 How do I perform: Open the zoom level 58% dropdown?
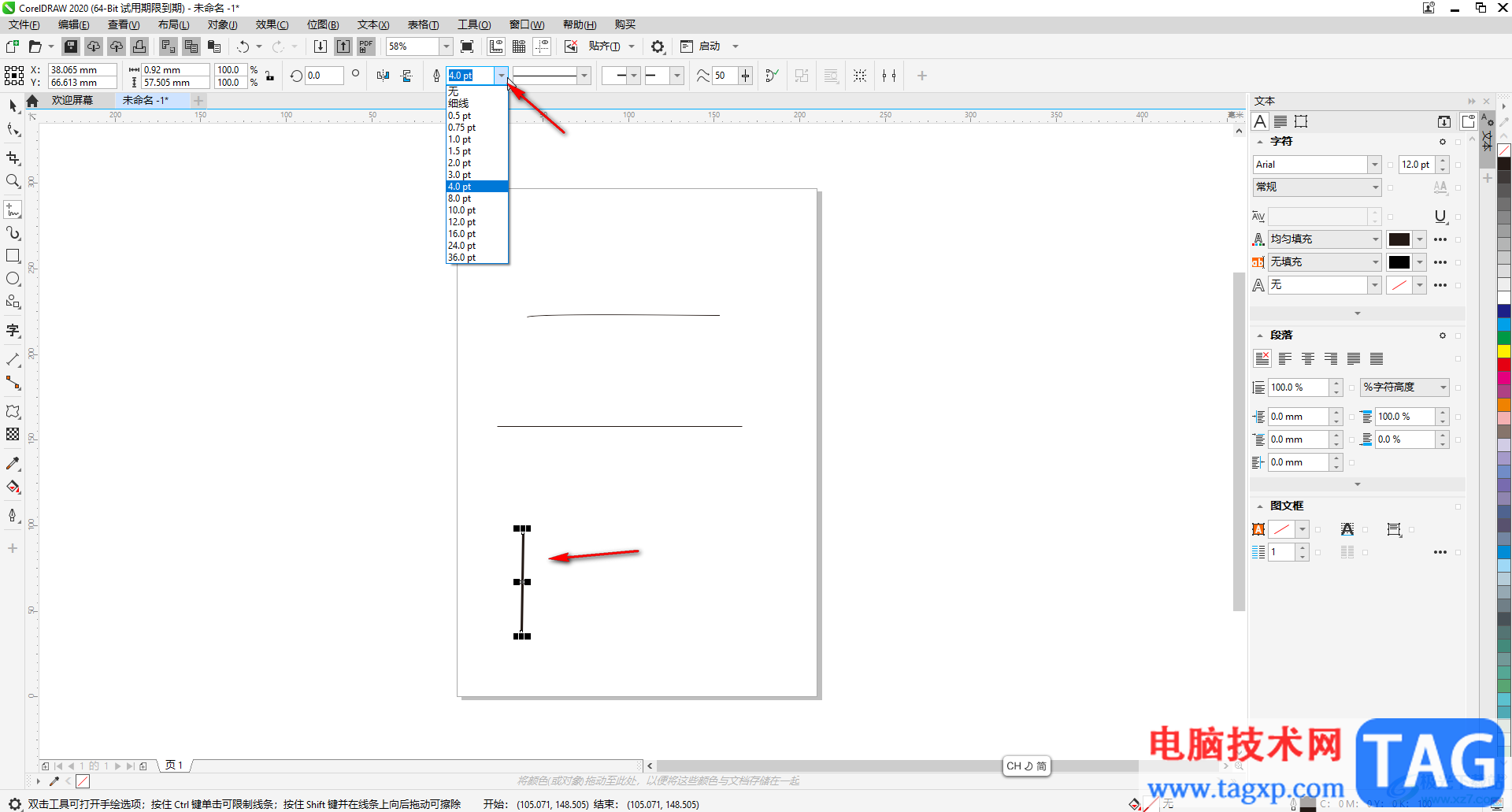[446, 46]
